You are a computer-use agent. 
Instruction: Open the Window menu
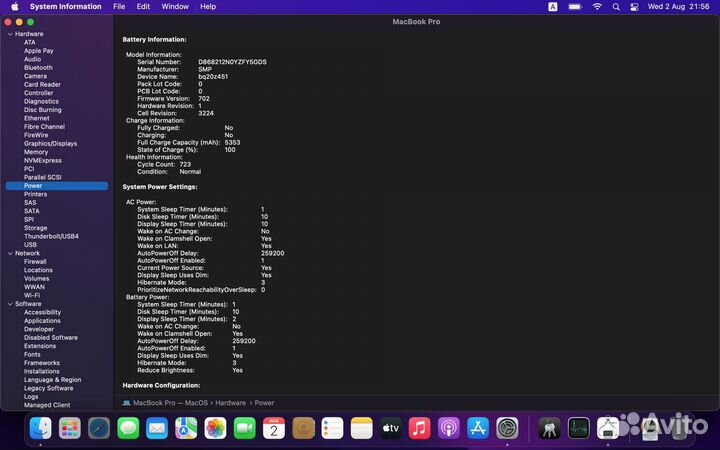point(175,6)
